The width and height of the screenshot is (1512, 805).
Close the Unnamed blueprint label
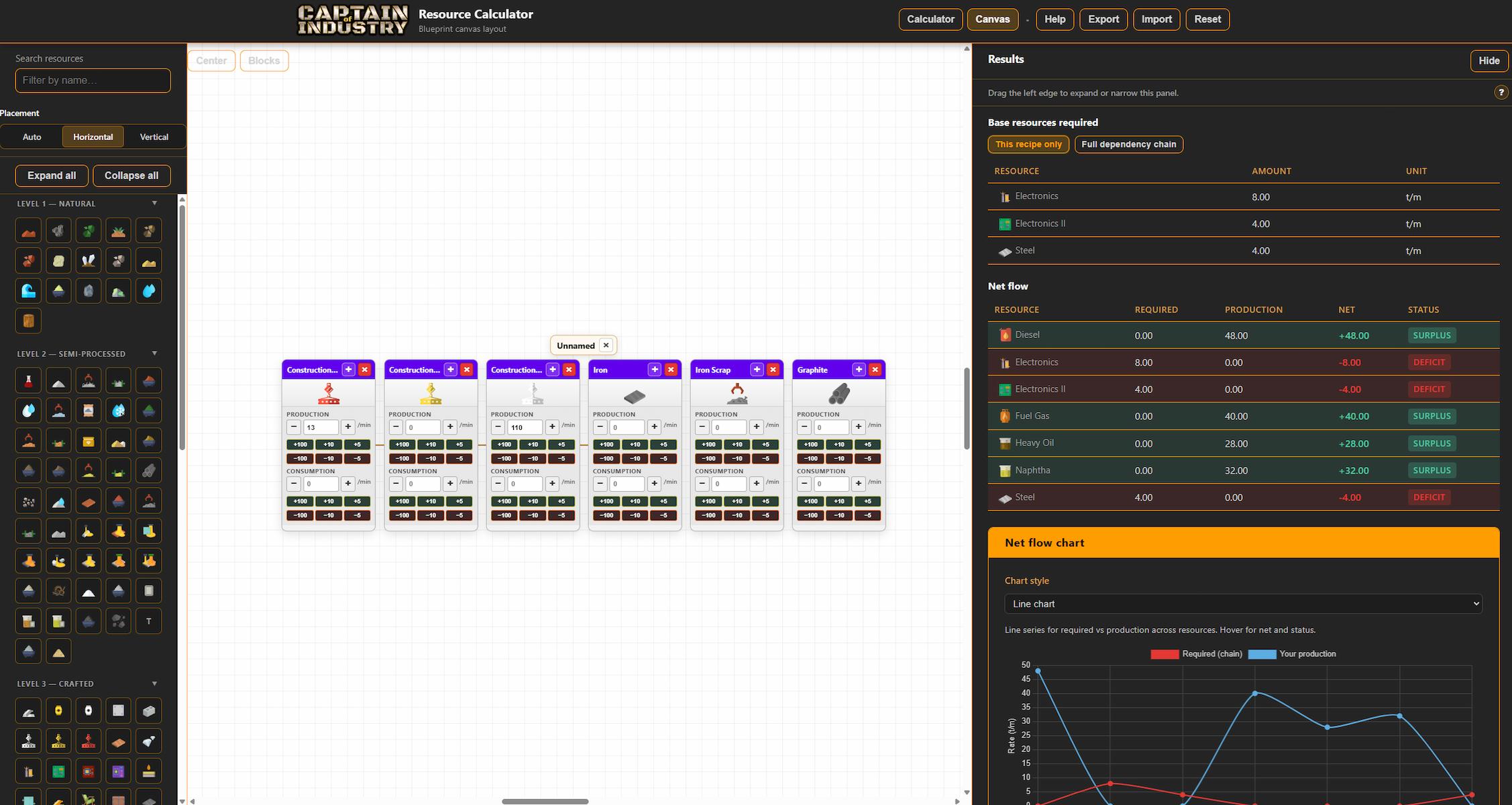606,345
